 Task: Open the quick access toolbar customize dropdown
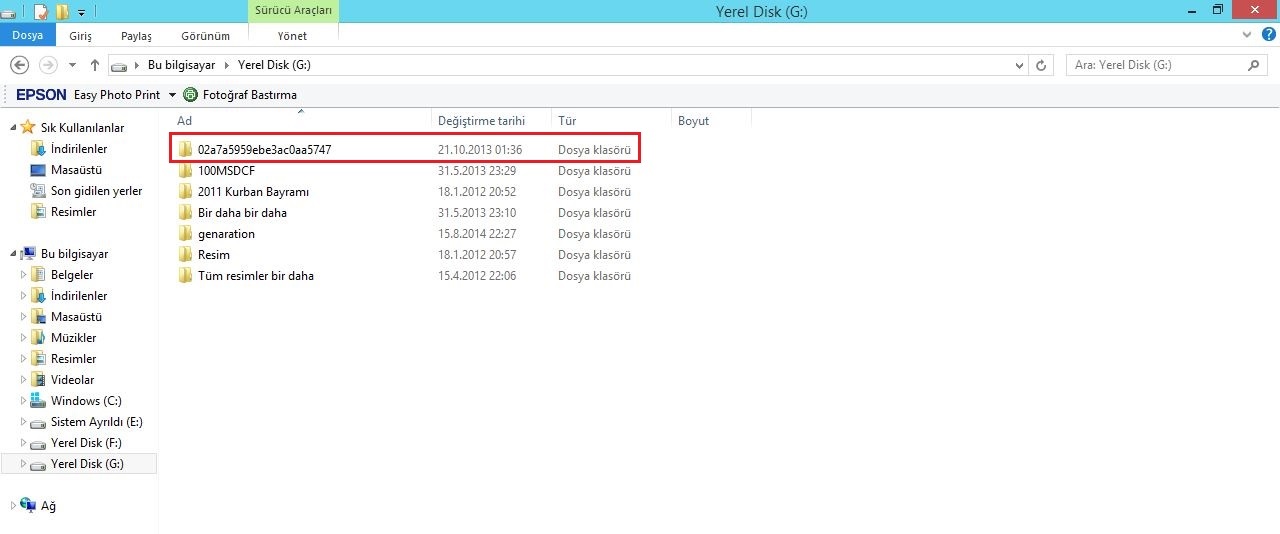(81, 12)
